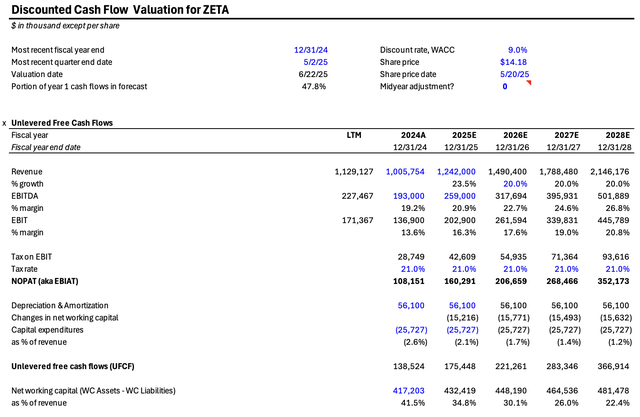Screen dimensions: 640x417
Task: Click the red comment indicator near midyear adjustment
Action: 529,83
